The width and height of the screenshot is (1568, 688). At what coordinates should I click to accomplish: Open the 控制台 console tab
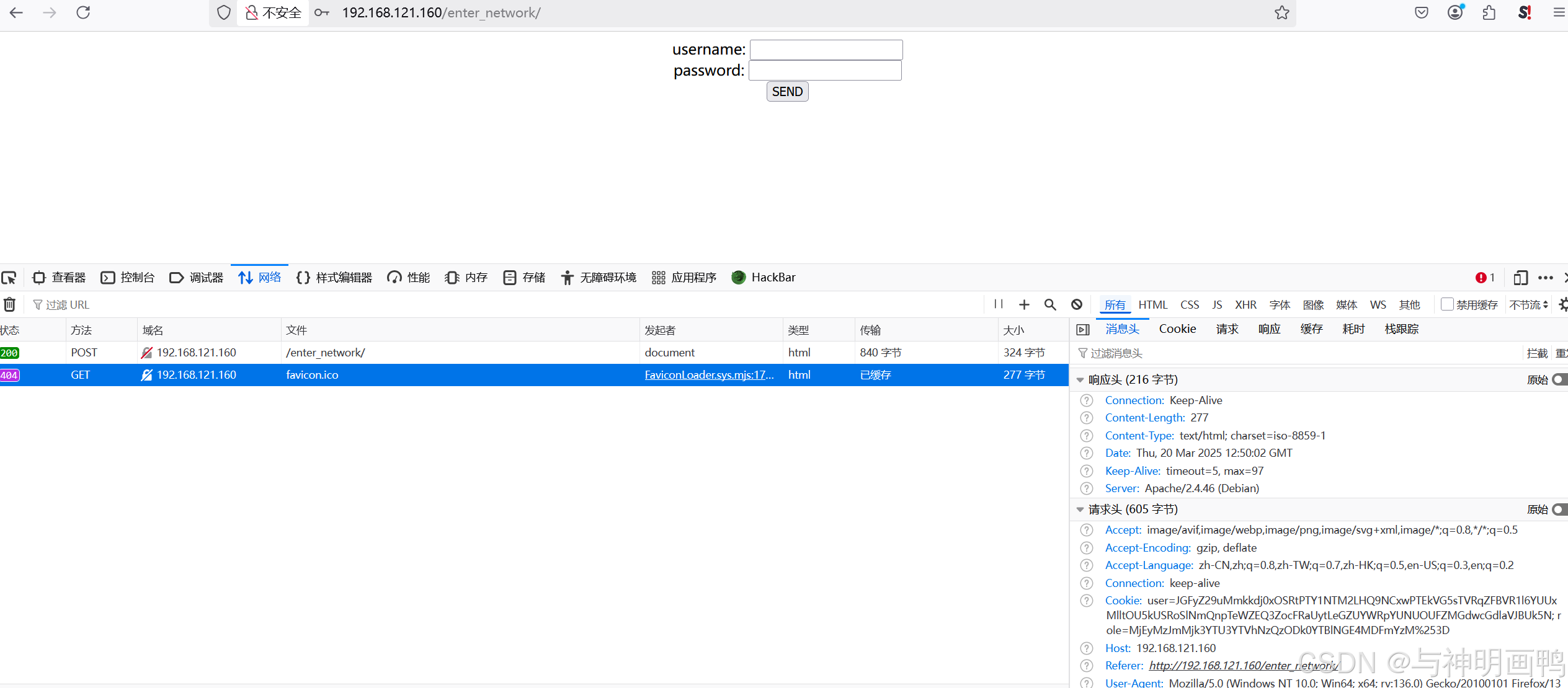(128, 278)
